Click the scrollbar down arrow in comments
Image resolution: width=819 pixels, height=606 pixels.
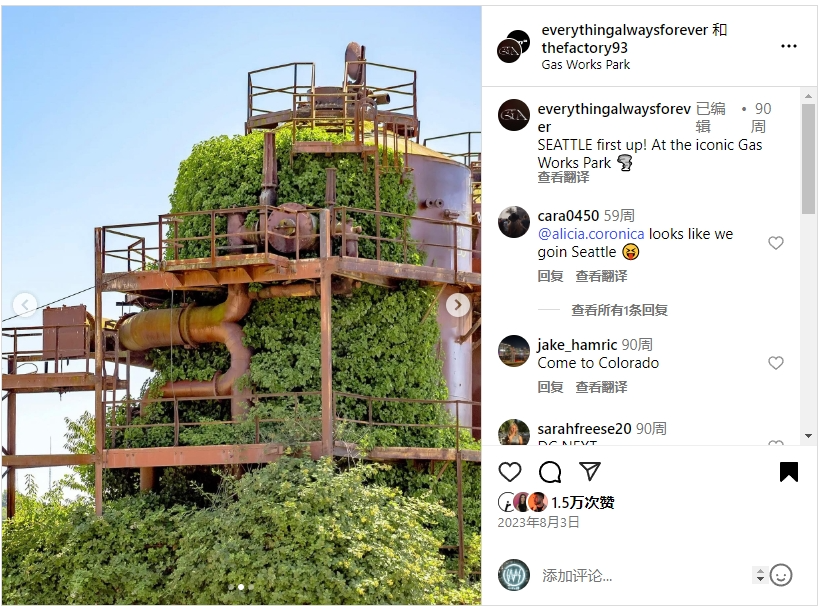(x=809, y=436)
